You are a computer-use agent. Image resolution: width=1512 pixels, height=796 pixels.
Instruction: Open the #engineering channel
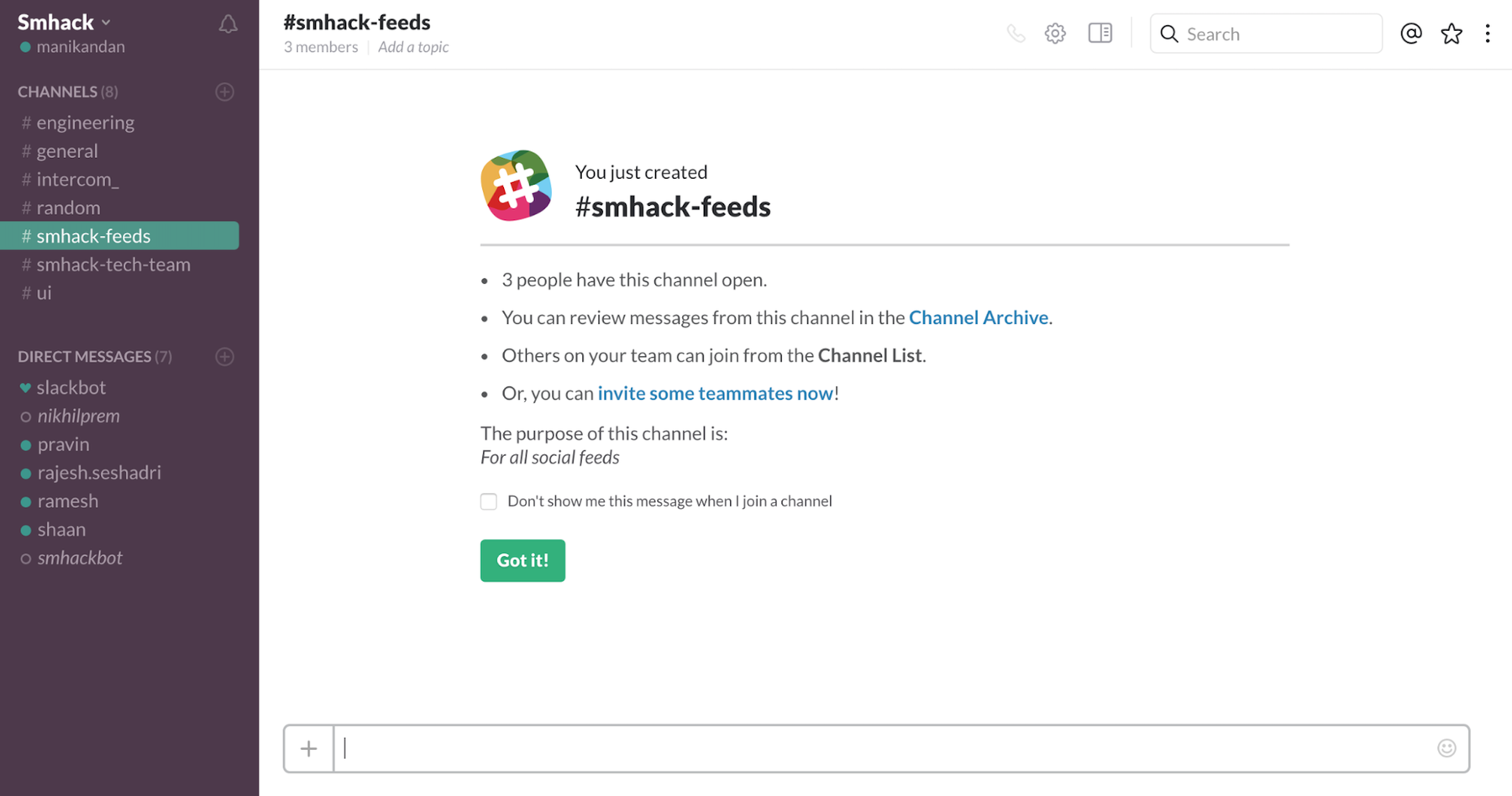[x=84, y=122]
